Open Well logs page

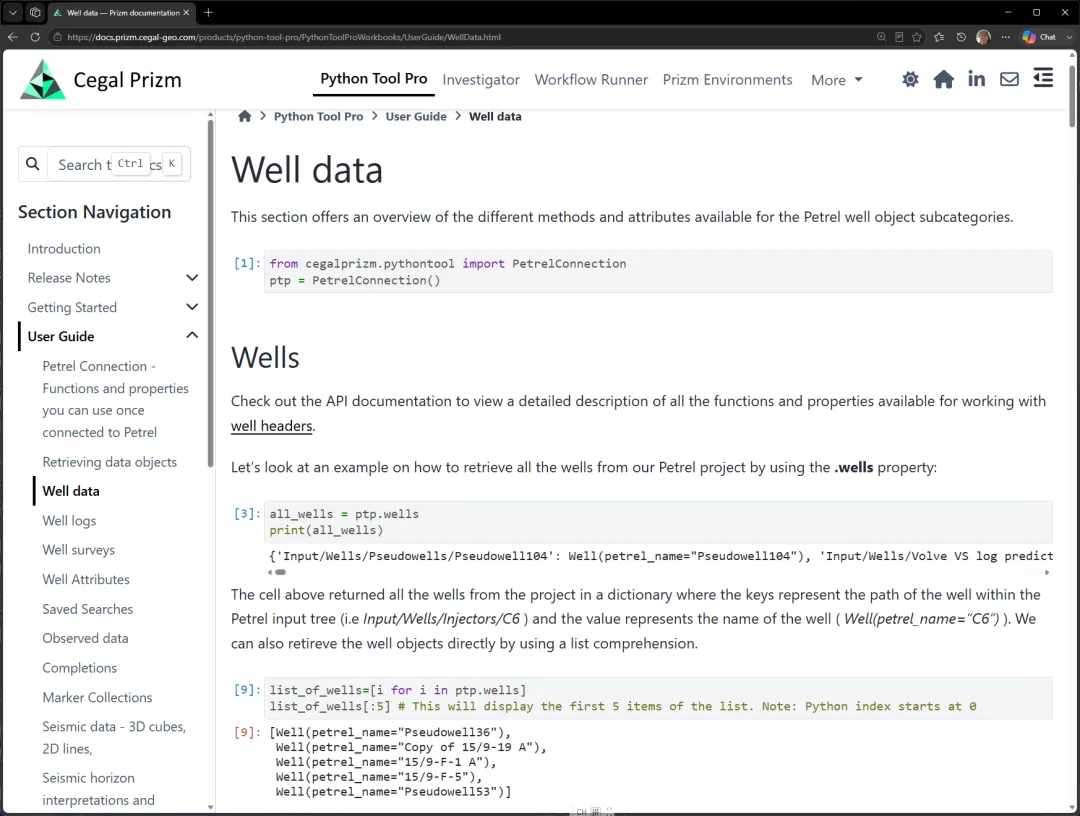(x=69, y=521)
